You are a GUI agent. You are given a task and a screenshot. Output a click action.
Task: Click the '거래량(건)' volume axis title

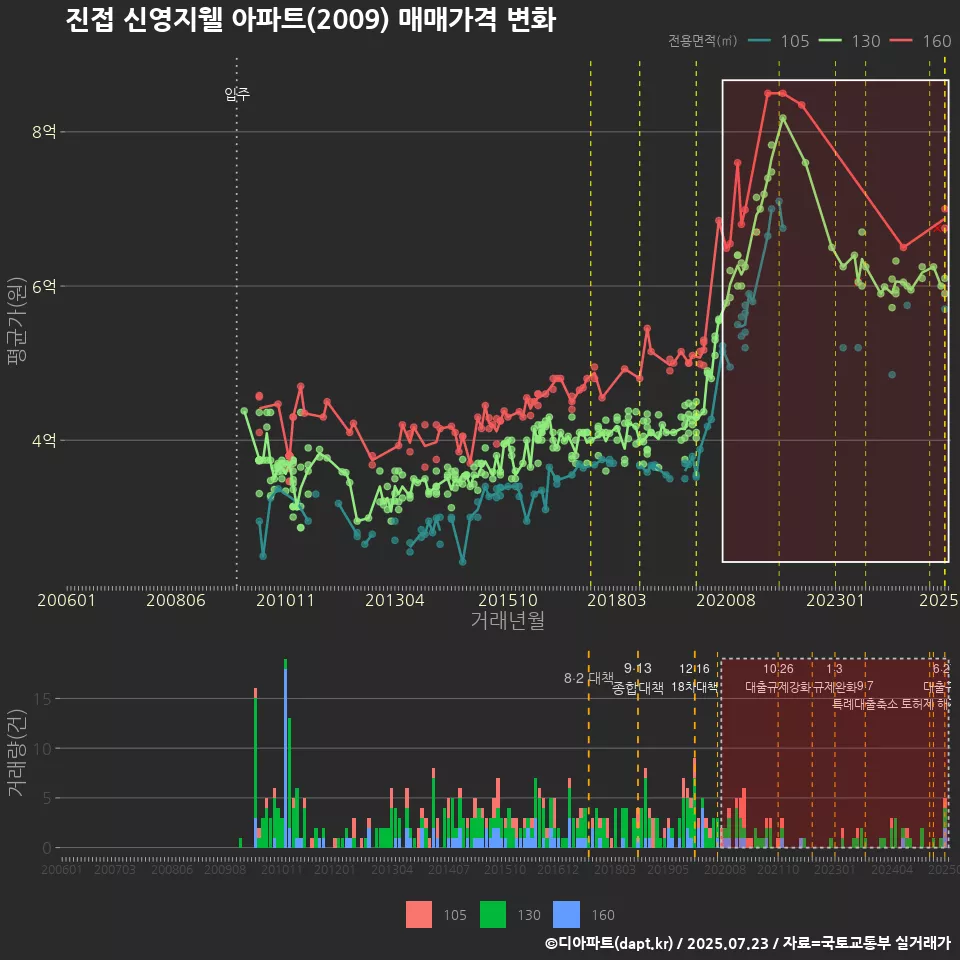click(17, 752)
